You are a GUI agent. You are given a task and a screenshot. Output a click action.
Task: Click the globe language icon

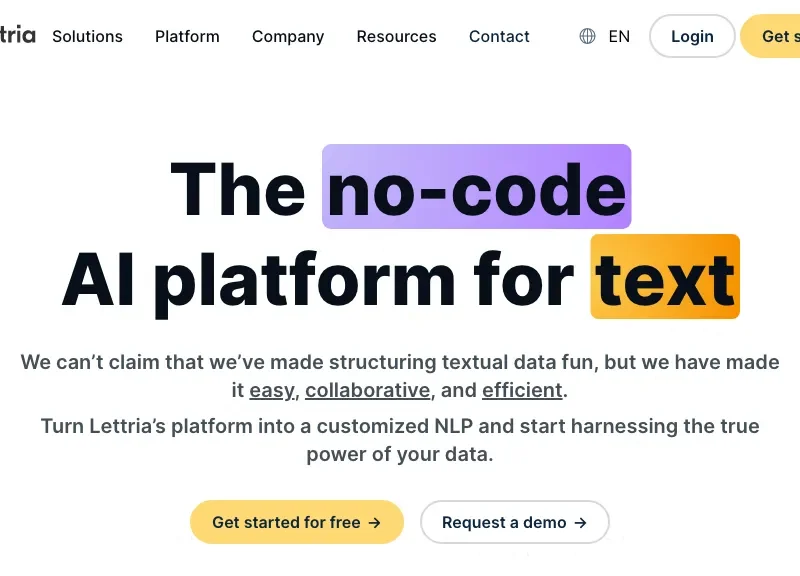(587, 36)
